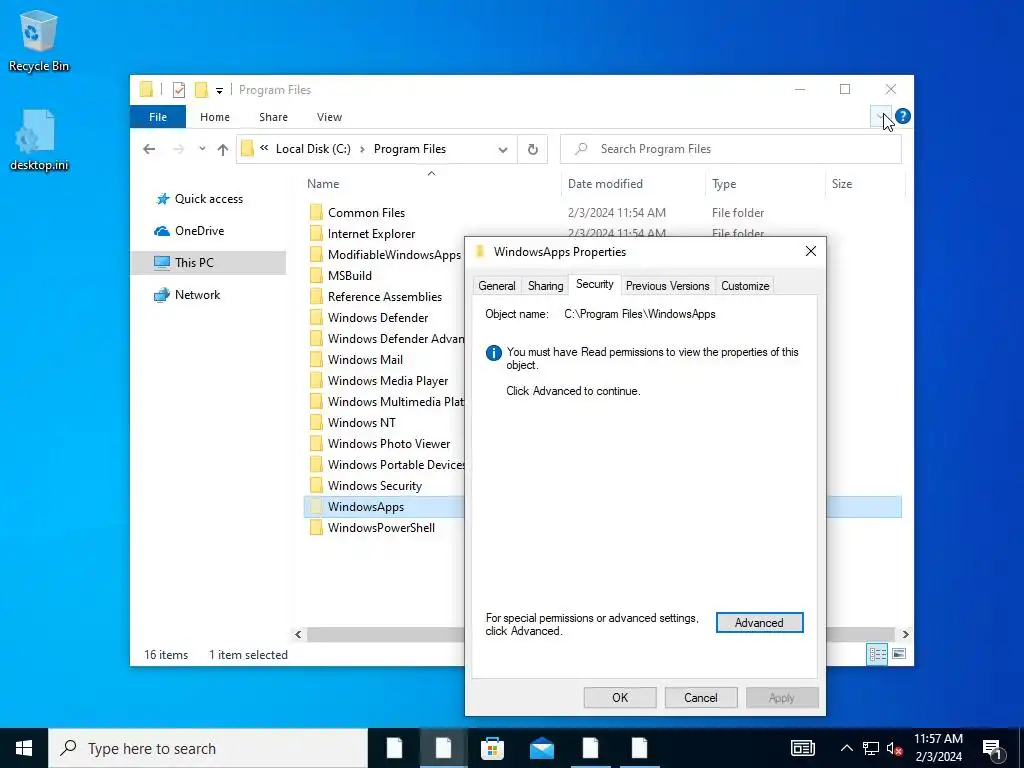Select the Windows Media Player folder
This screenshot has height=768, width=1024.
[387, 381]
